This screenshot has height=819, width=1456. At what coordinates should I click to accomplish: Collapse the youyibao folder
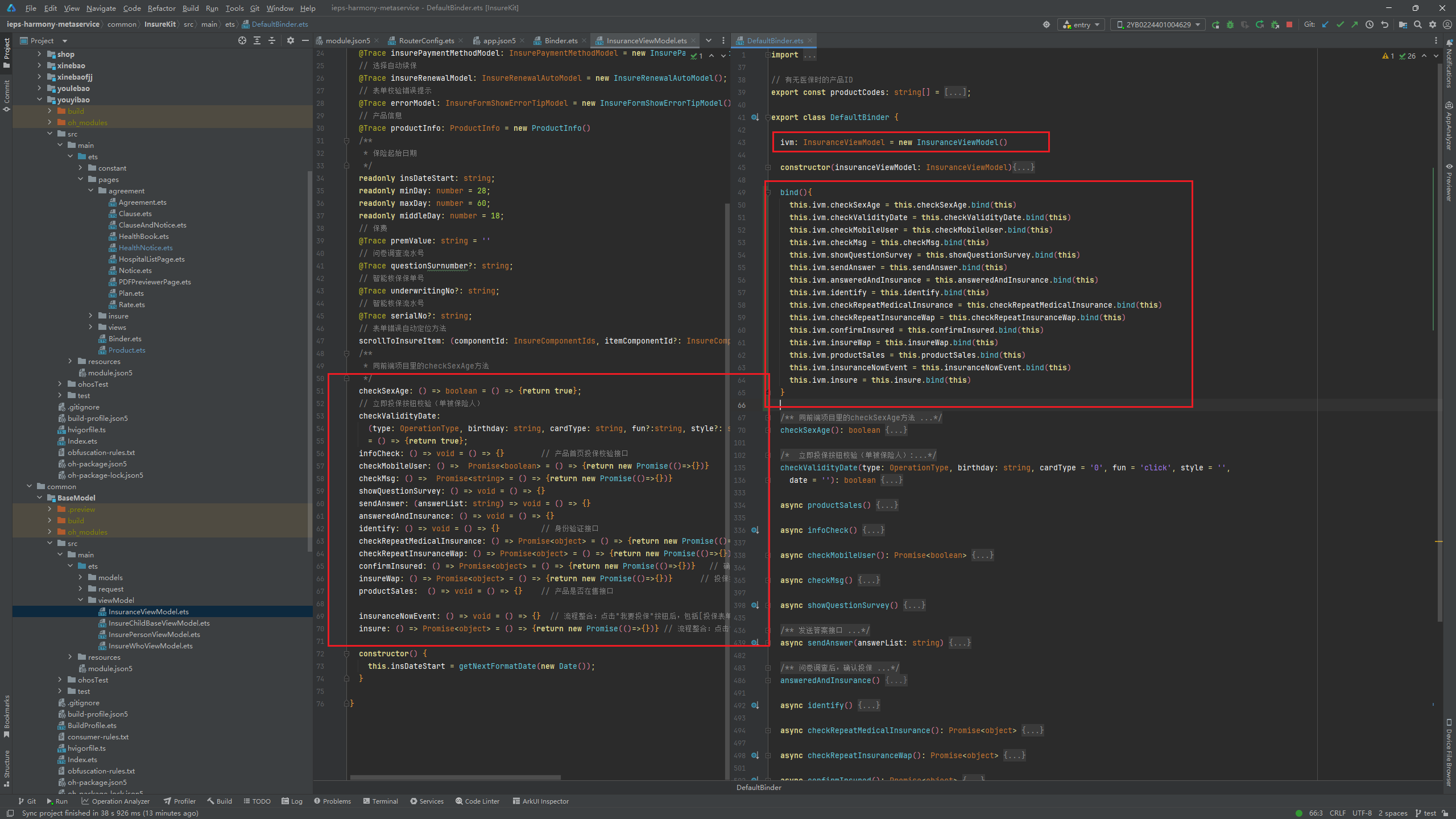[x=39, y=100]
